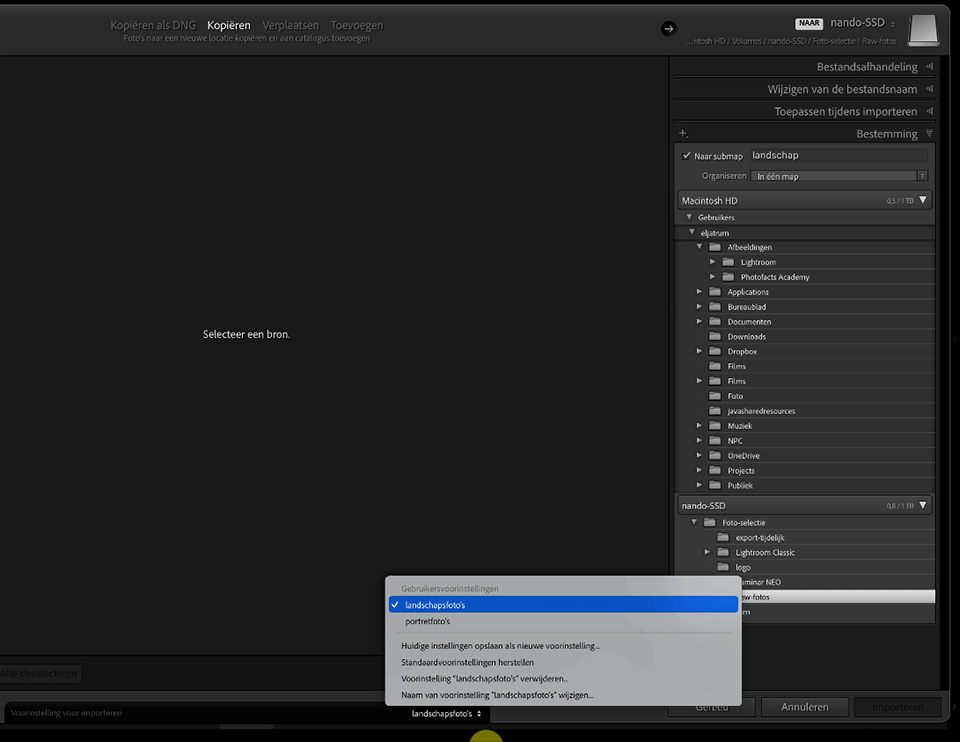Screen dimensions: 960x742
Task: Choose Huidige instellingen opslaan als nieuwe voorinstelling
Action: pos(563,646)
